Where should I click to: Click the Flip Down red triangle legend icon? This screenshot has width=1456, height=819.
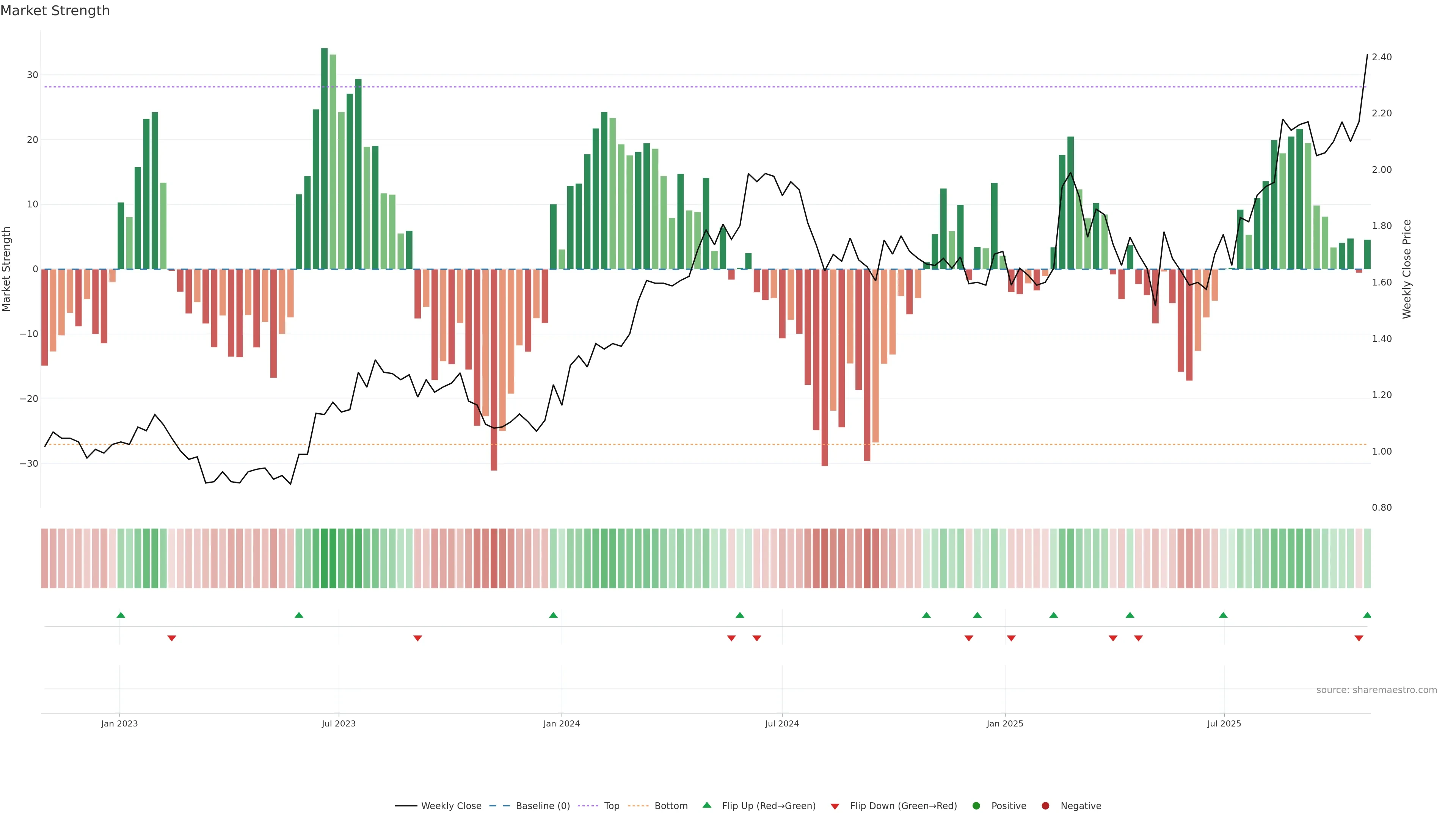pos(835,806)
